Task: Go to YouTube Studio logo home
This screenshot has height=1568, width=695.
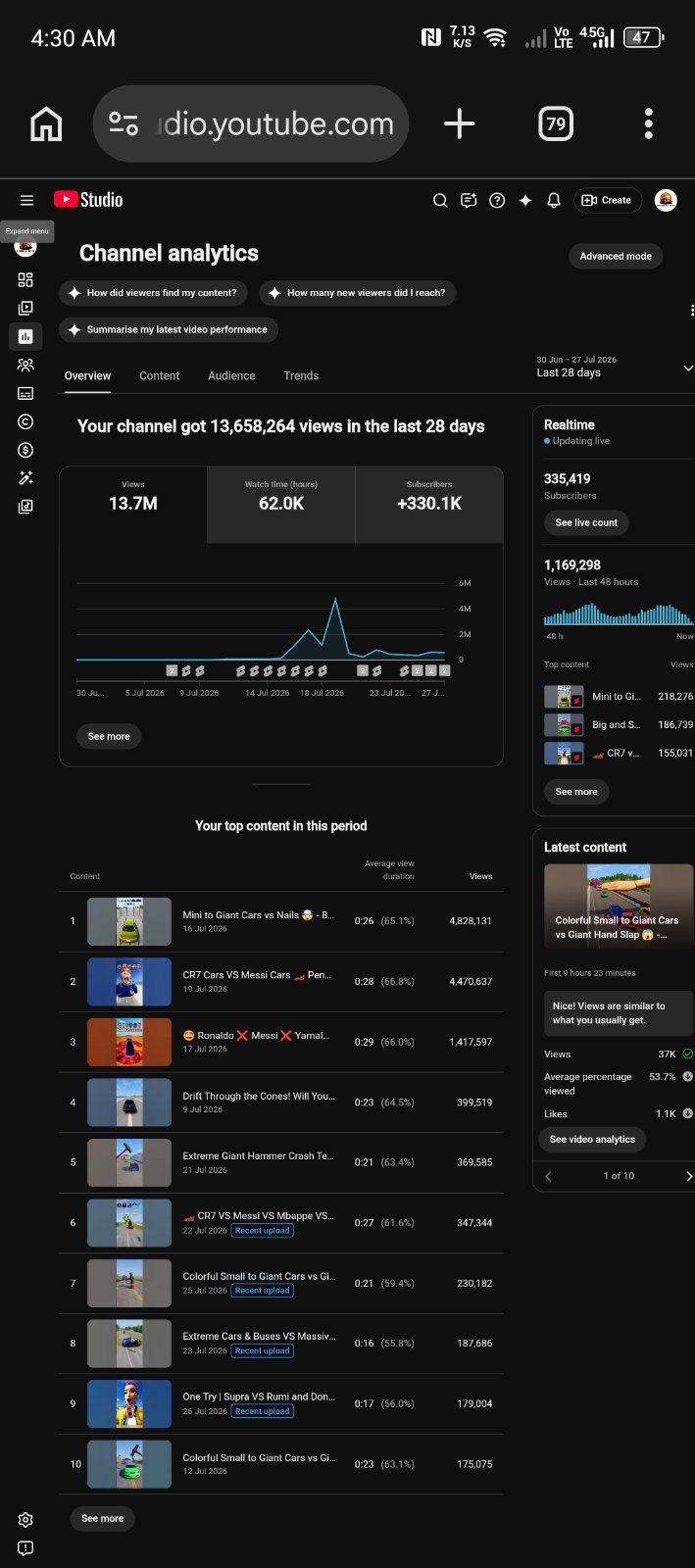Action: 88,200
